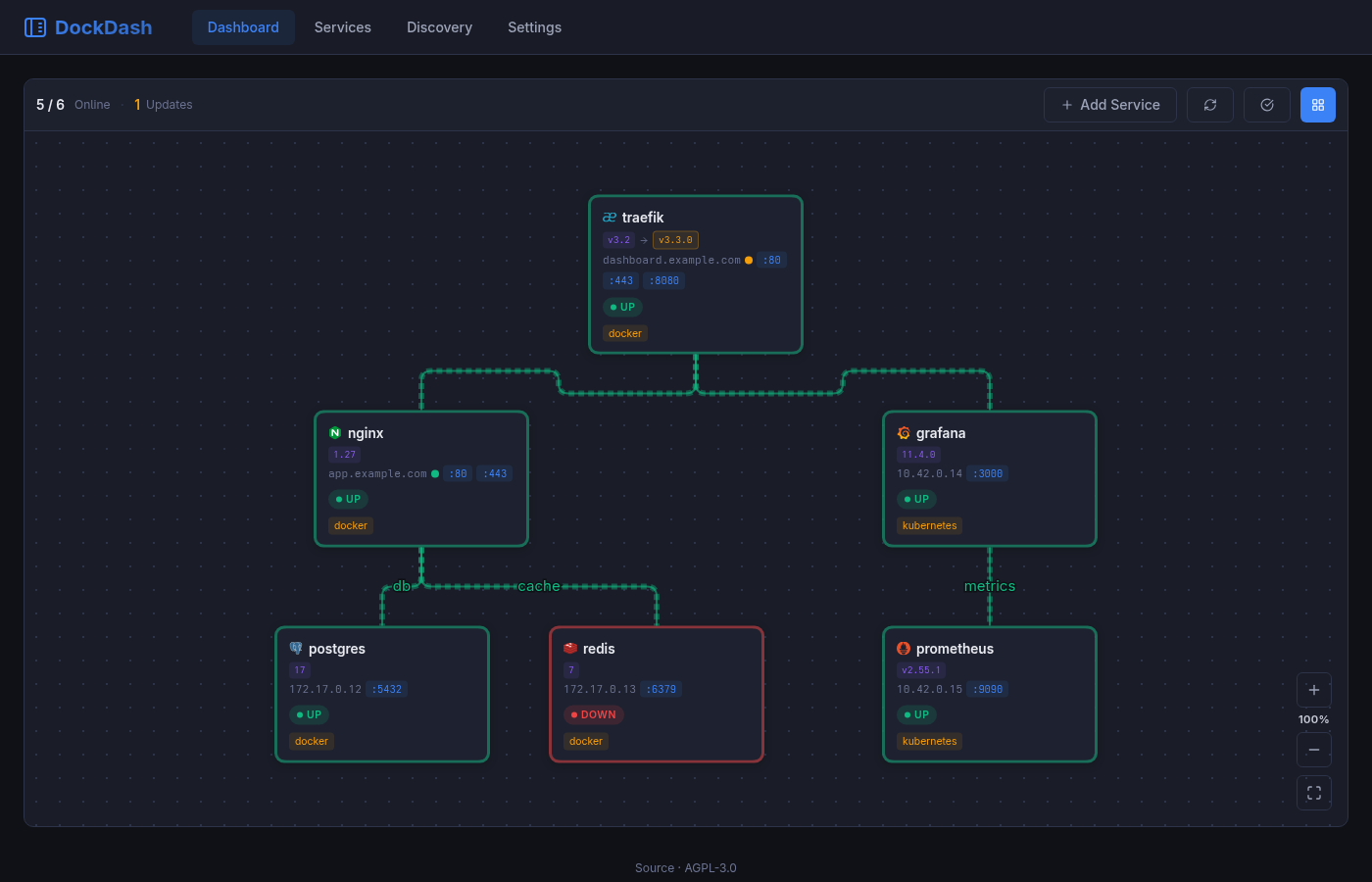This screenshot has height=882, width=1372.
Task: Click the refresh services icon button
Action: click(1210, 105)
